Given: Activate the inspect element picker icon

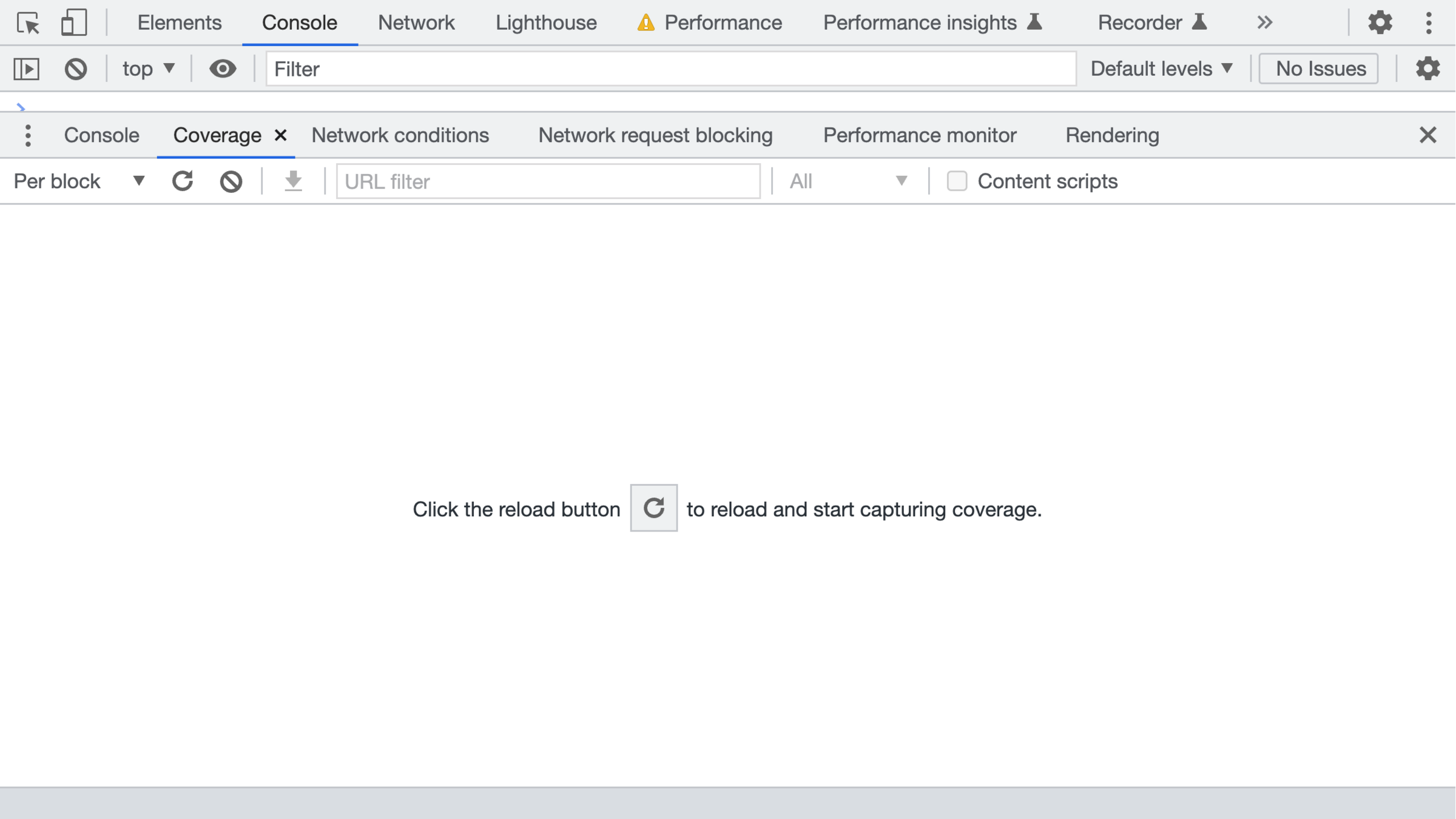Looking at the screenshot, I should point(28,23).
